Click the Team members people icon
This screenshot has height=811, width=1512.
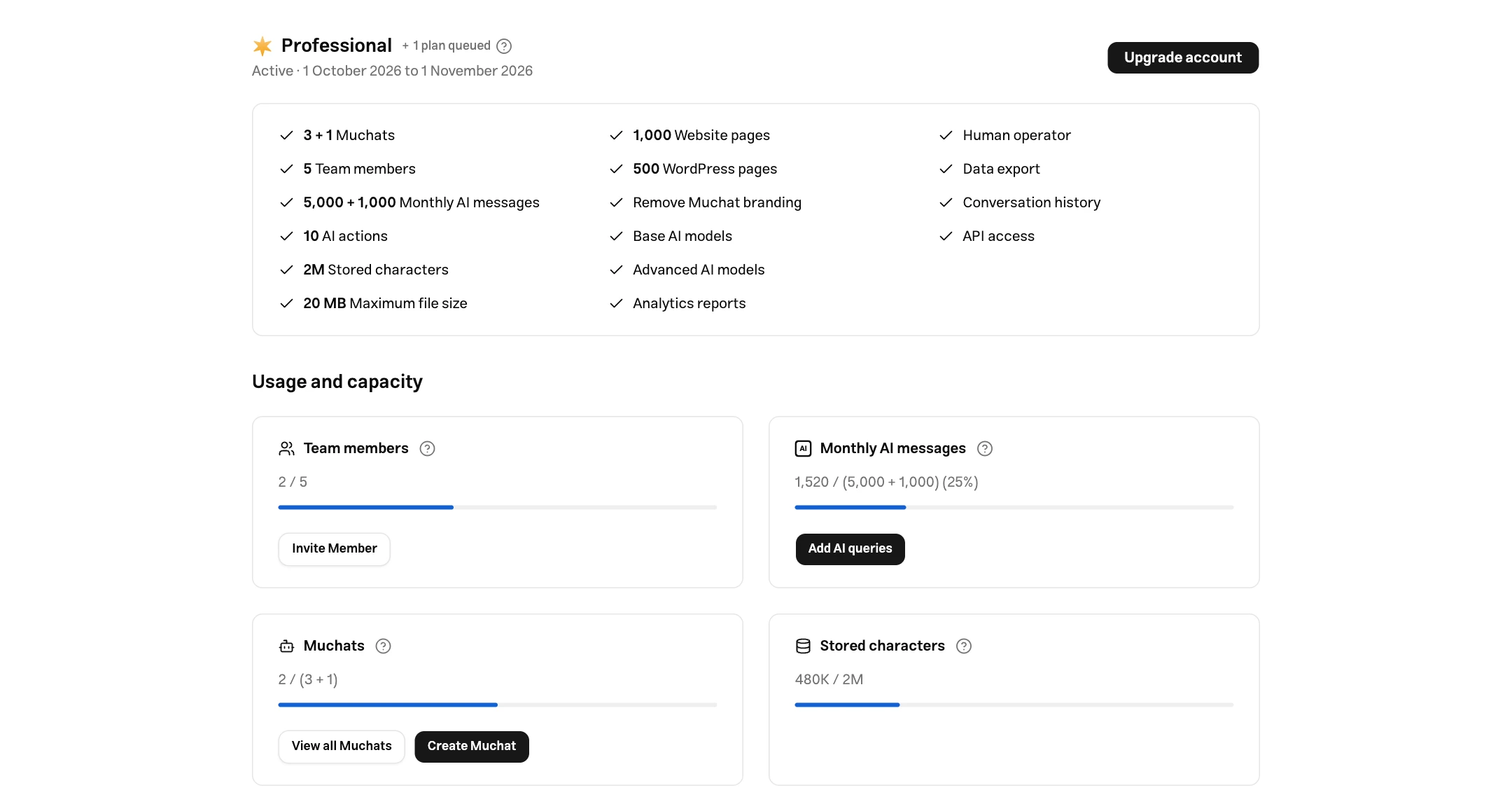click(286, 449)
